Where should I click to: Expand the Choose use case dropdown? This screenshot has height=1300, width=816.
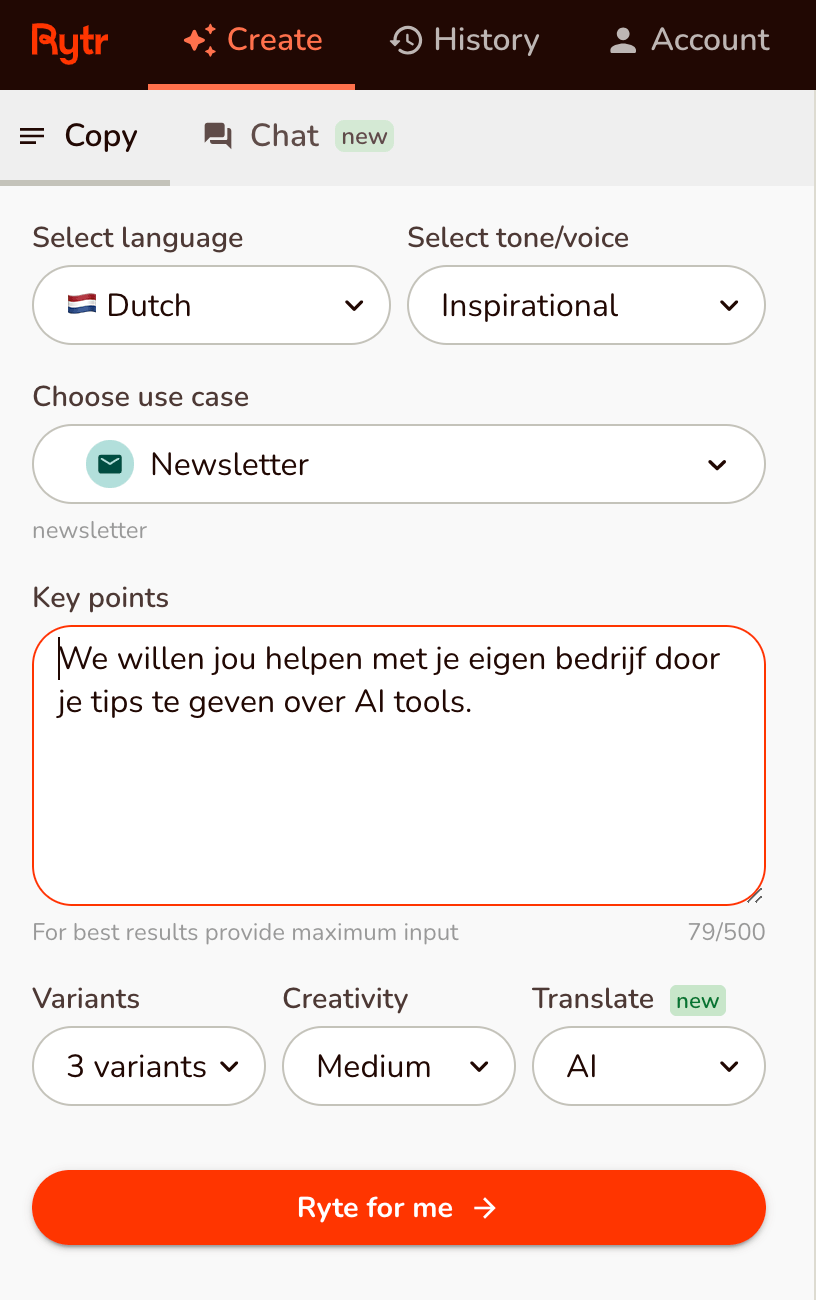(398, 463)
